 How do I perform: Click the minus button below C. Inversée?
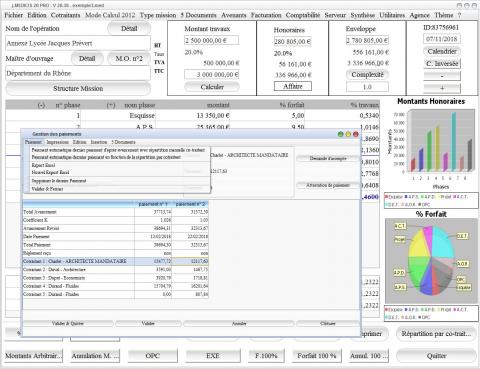tap(442, 76)
